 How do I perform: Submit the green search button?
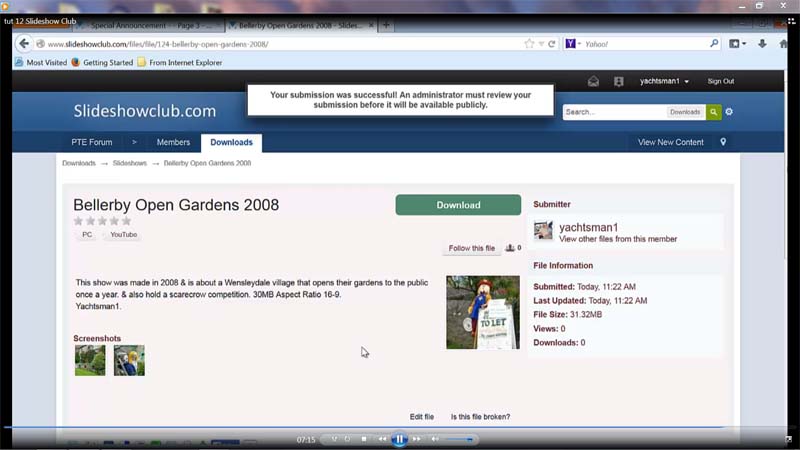(x=713, y=112)
